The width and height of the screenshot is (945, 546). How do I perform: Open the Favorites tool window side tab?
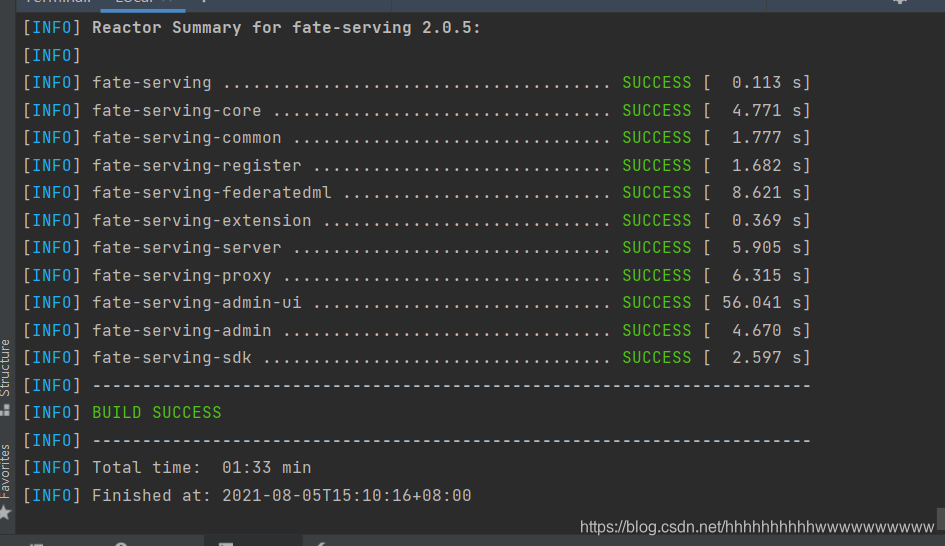(5, 471)
